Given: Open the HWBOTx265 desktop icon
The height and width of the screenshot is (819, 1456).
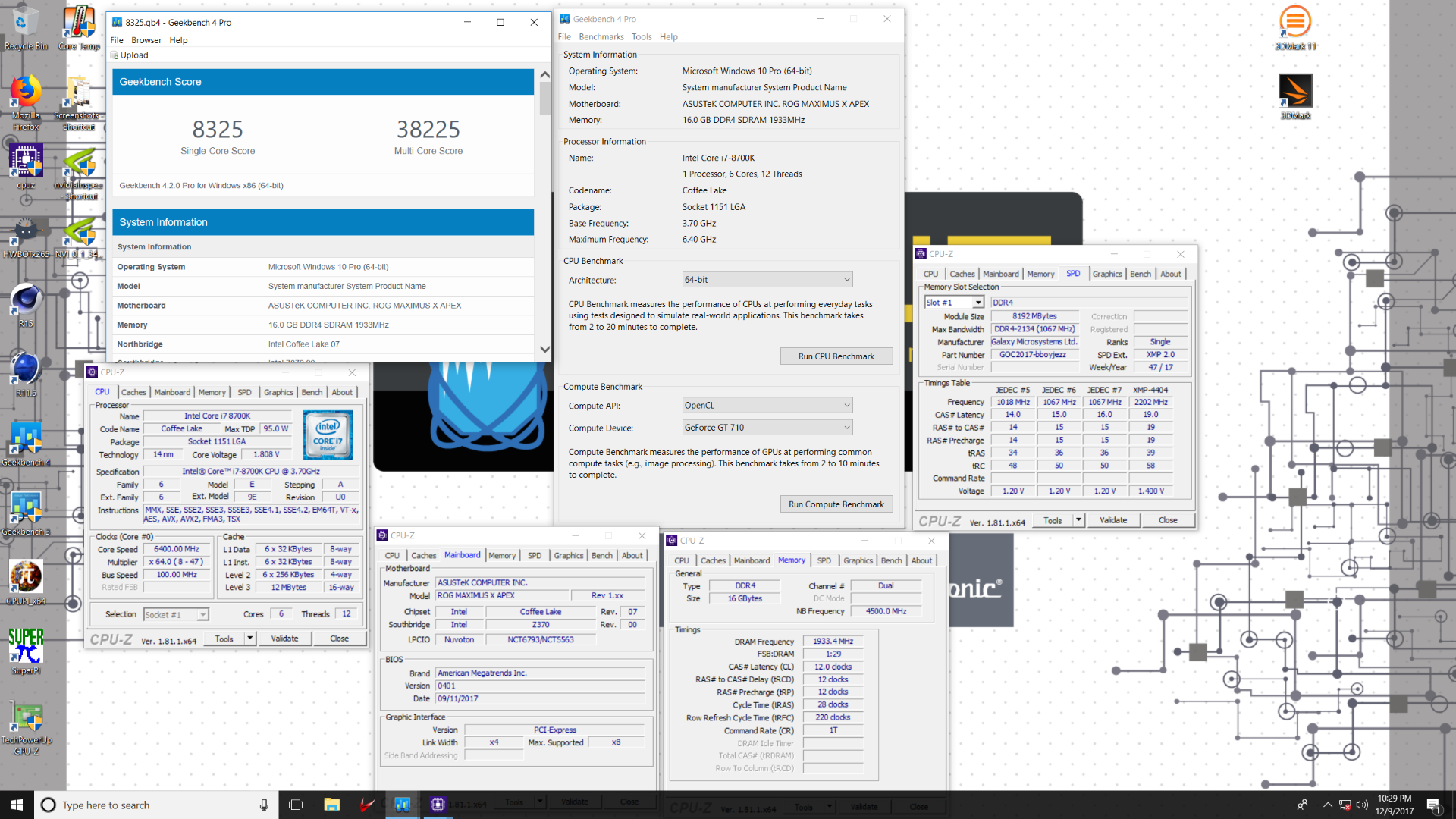Looking at the screenshot, I should coord(25,237).
